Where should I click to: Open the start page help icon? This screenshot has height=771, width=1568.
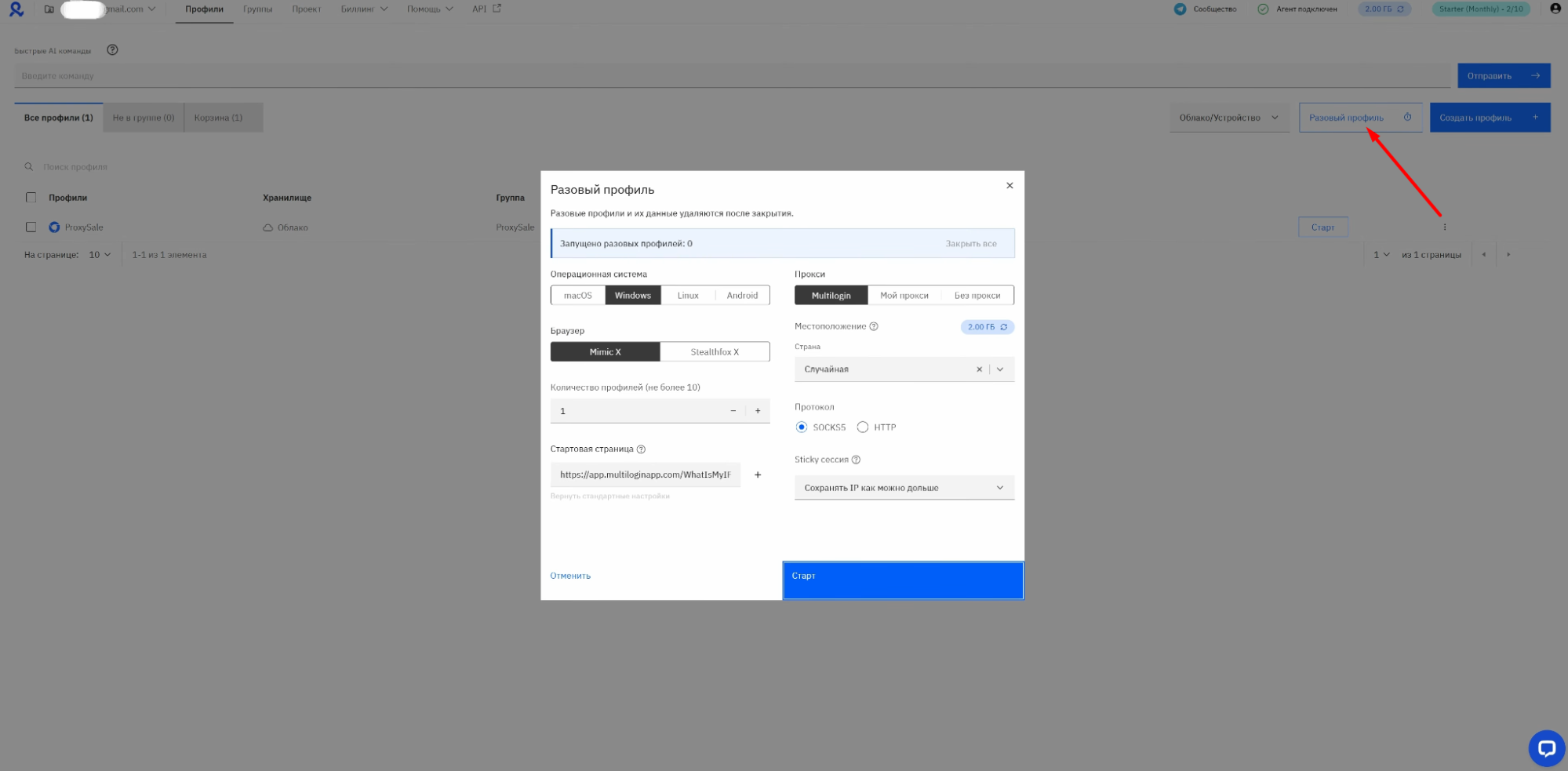click(x=641, y=449)
